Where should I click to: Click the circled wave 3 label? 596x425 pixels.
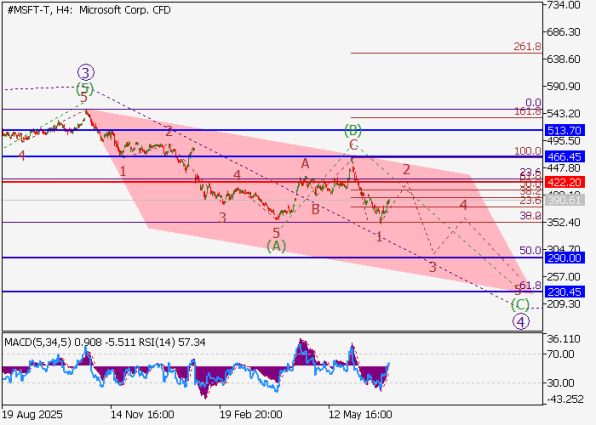[86, 72]
